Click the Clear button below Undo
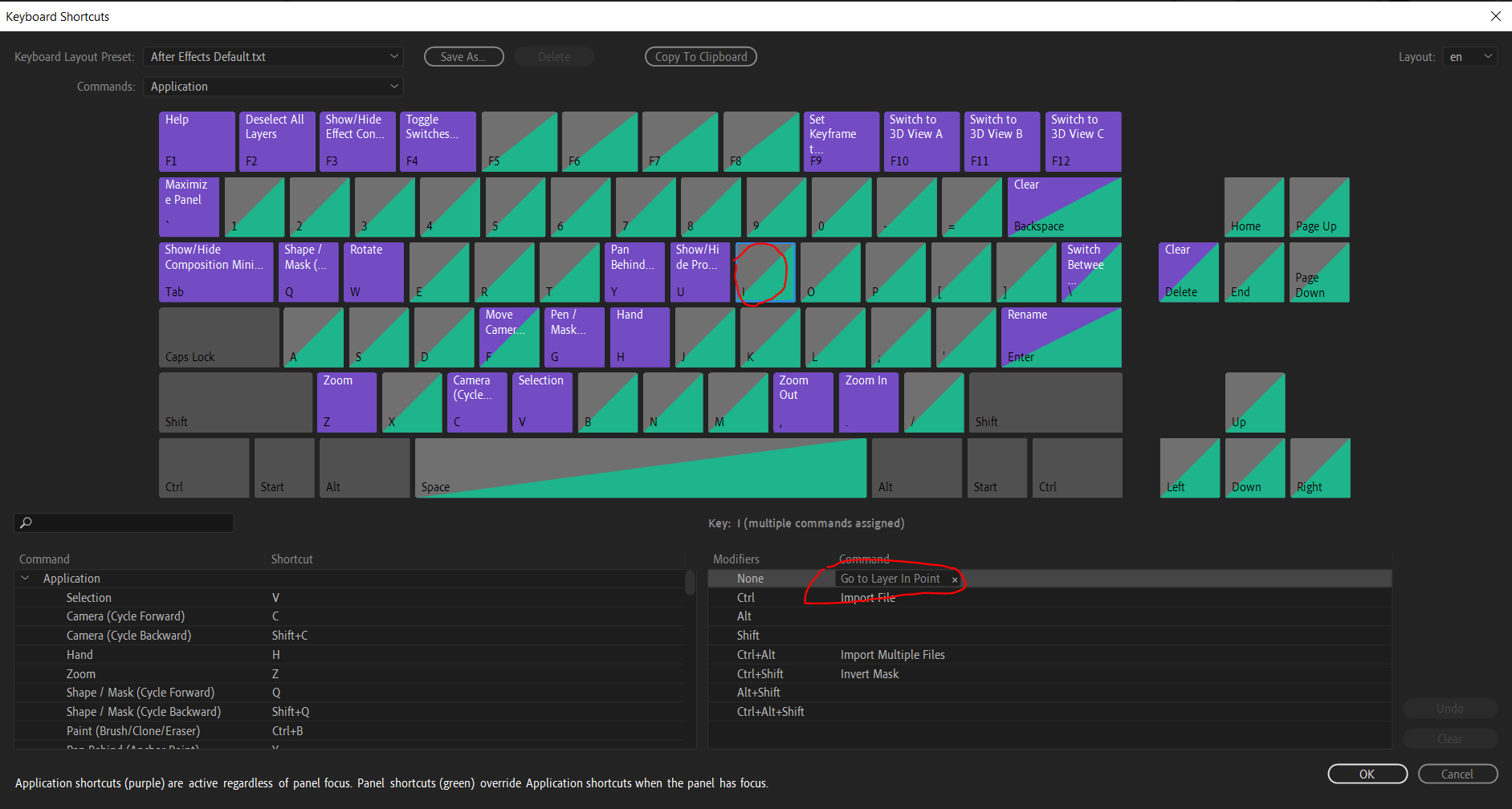Screen dimensions: 1512x809 coord(1450,739)
